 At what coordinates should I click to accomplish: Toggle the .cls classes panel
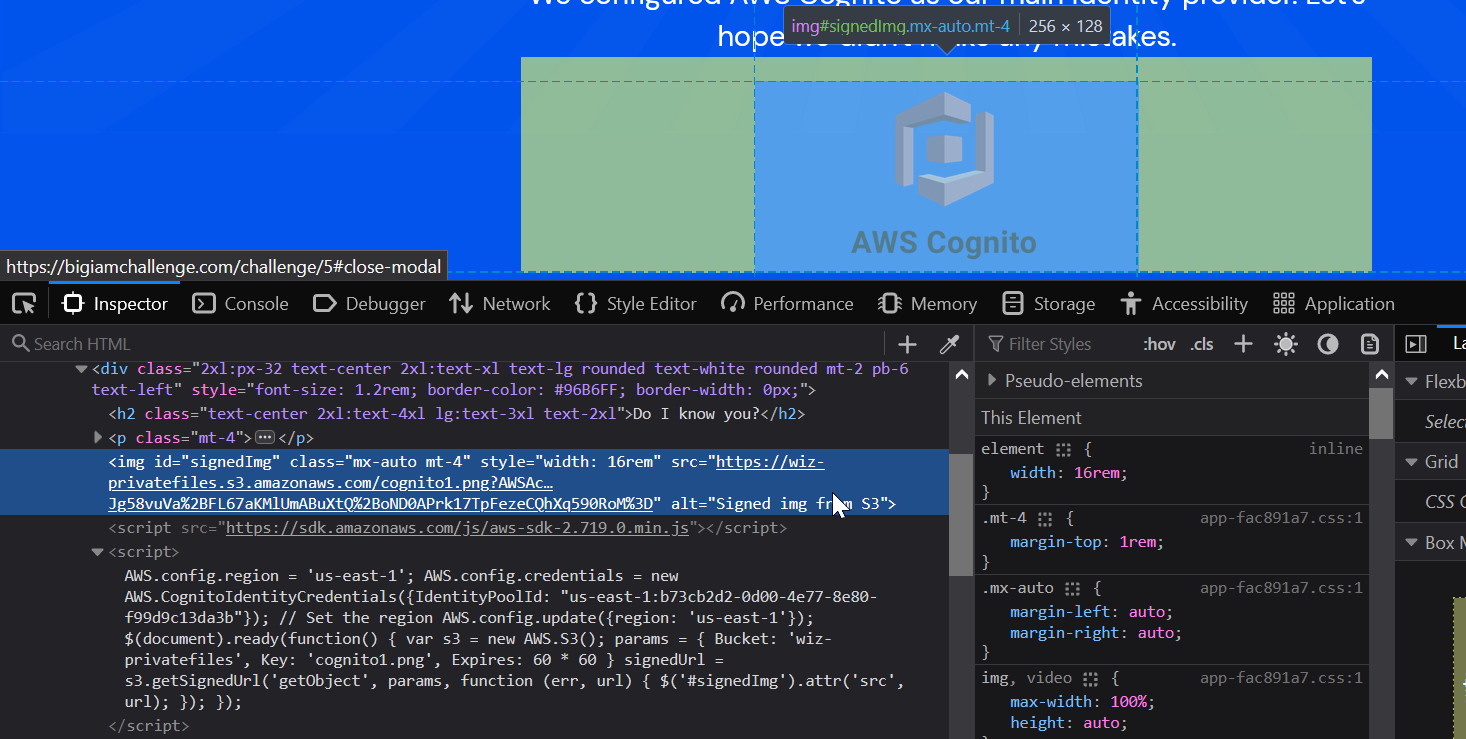click(x=1202, y=344)
